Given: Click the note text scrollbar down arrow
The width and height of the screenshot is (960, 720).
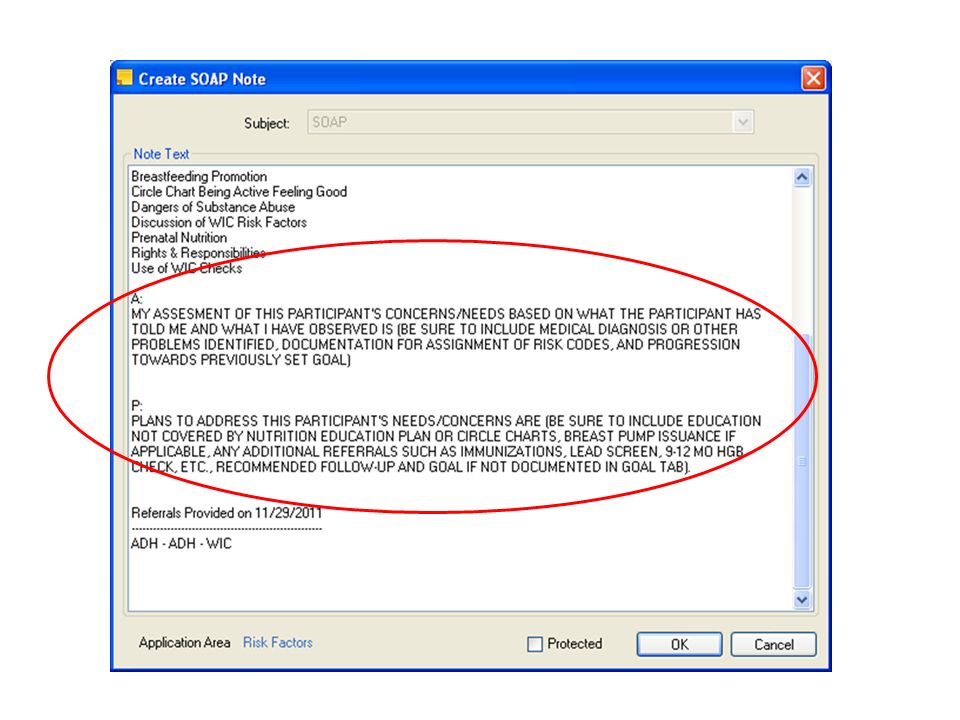Looking at the screenshot, I should 801,600.
